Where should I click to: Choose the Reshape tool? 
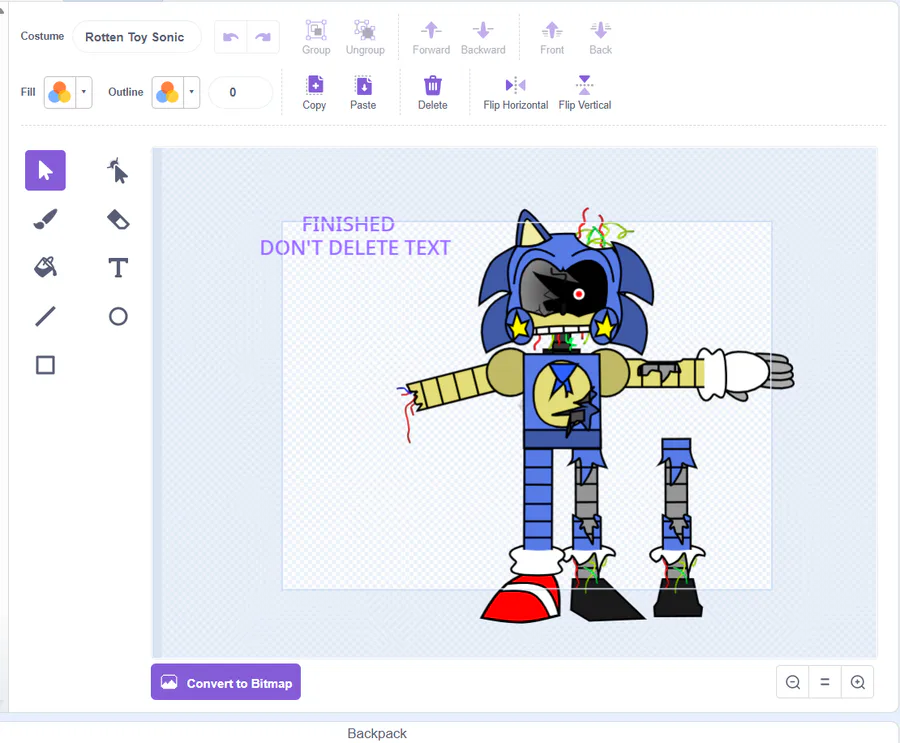click(x=118, y=171)
